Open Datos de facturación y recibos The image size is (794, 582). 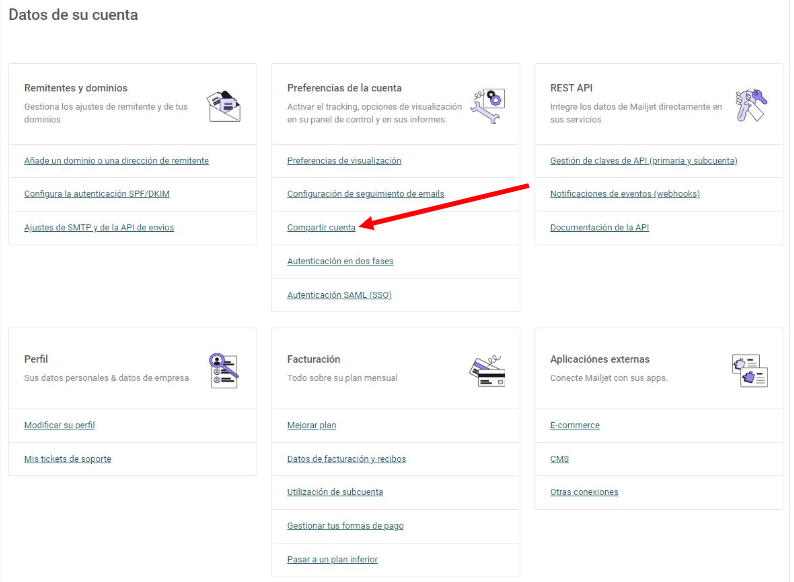pos(346,458)
